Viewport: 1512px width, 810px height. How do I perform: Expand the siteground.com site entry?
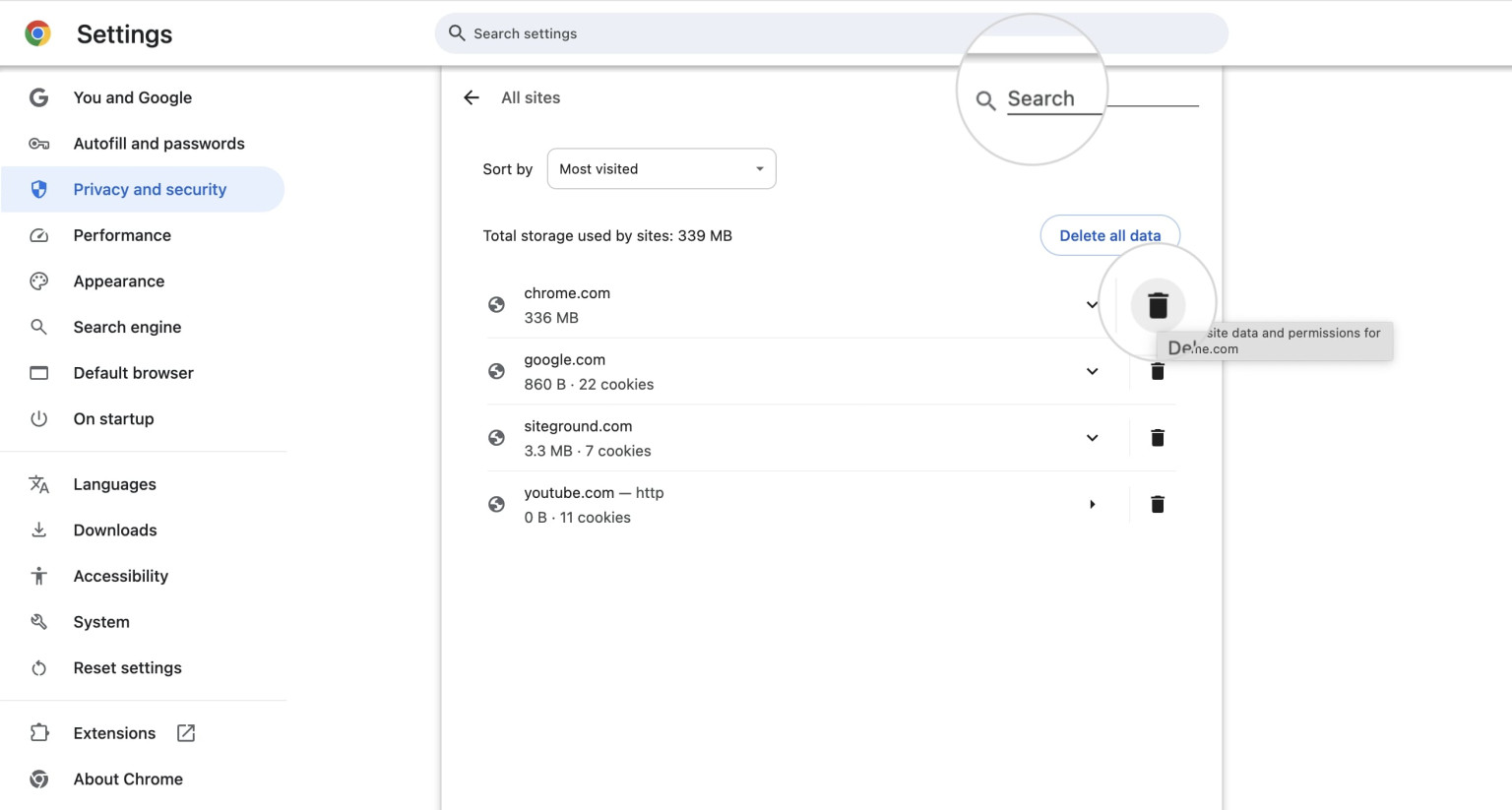point(1092,438)
